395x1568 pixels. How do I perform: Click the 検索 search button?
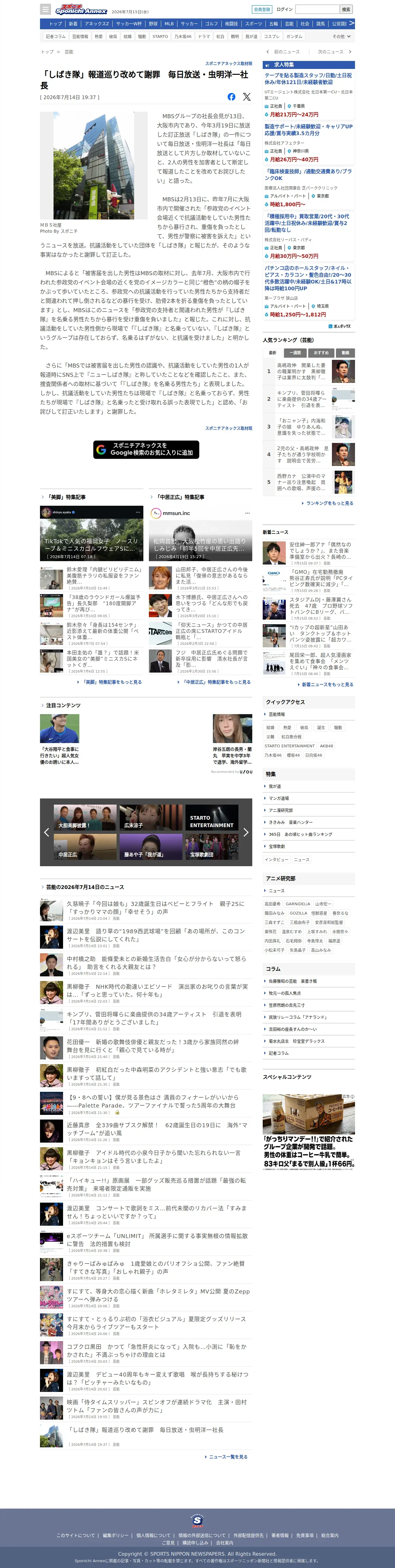tap(346, 9)
